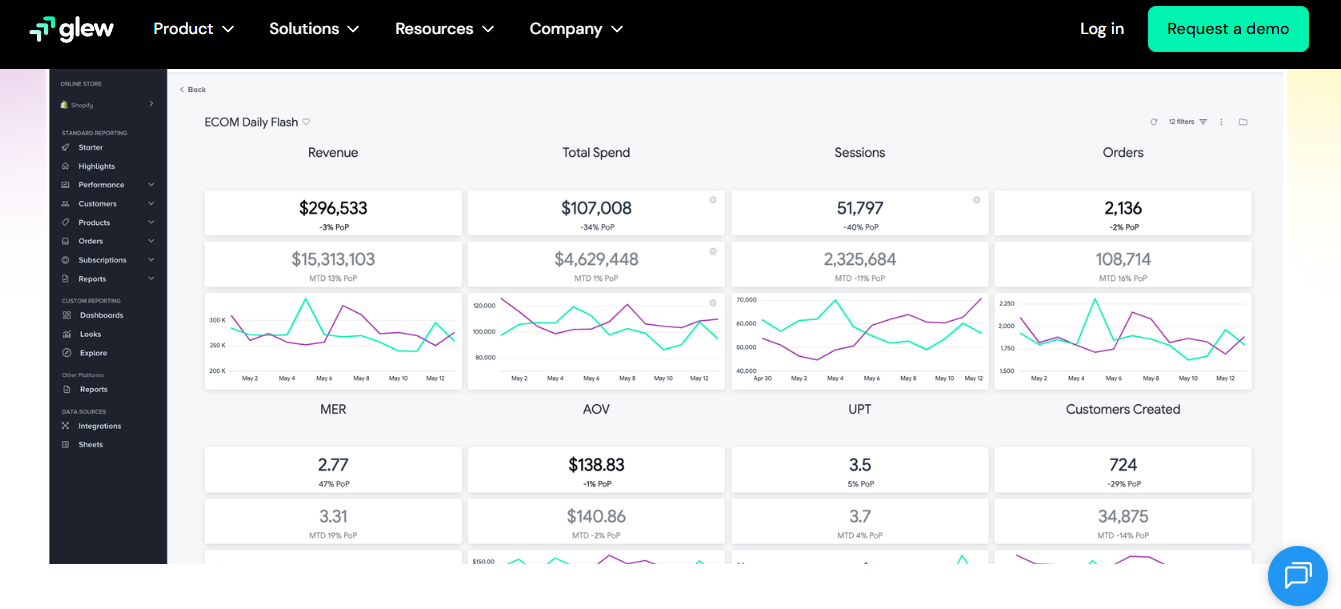Click the Sheets icon in sidebar
The image size is (1341, 609).
click(x=66, y=444)
